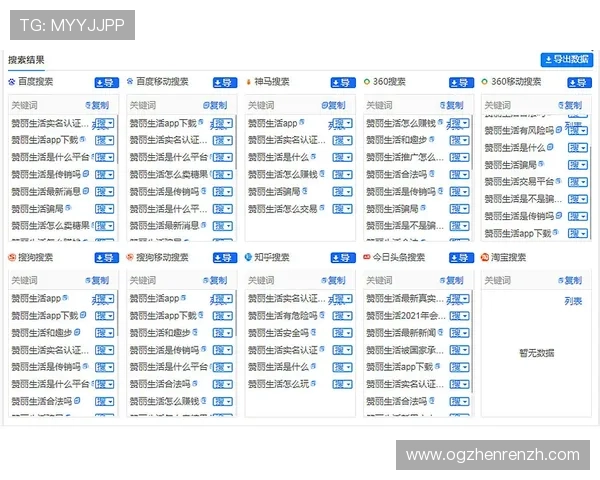Image resolution: width=600 pixels, height=480 pixels.
Task: Open 搜 dropdown for 赞丽生活2021年会 in 今日头条搜索
Action: [x=460, y=316]
